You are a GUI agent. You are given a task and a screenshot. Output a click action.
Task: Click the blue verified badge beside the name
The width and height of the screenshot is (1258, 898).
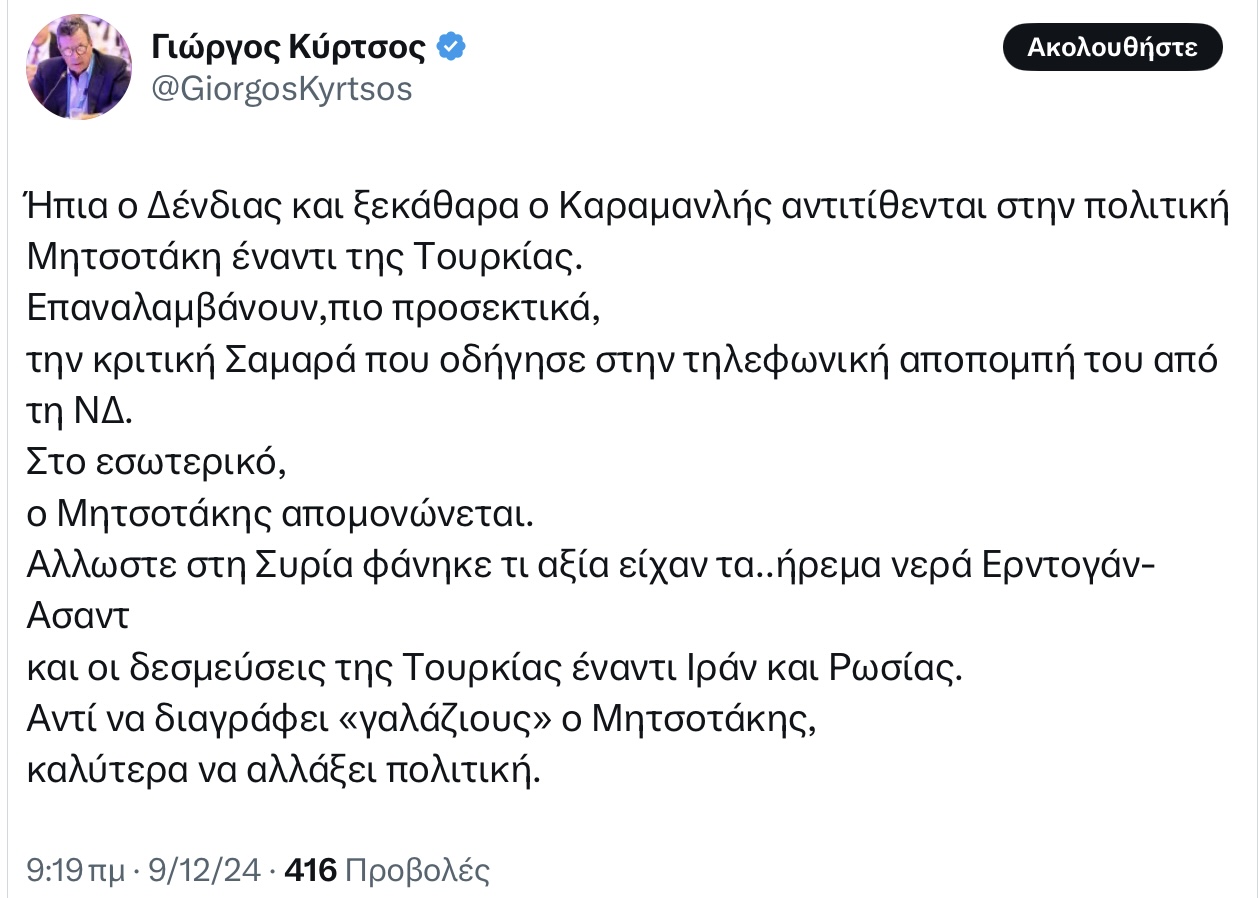pos(450,46)
